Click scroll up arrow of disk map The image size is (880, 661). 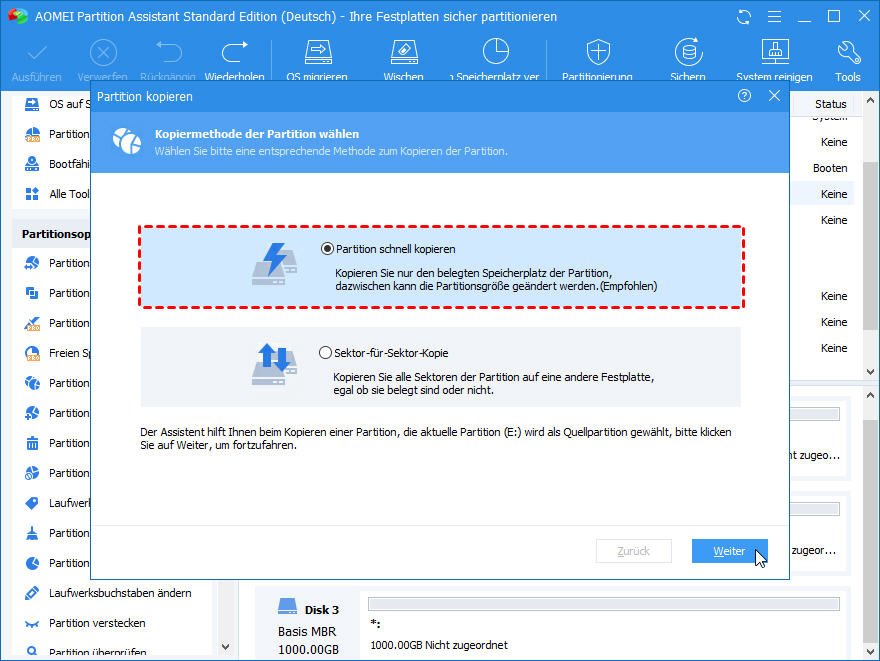pos(870,396)
